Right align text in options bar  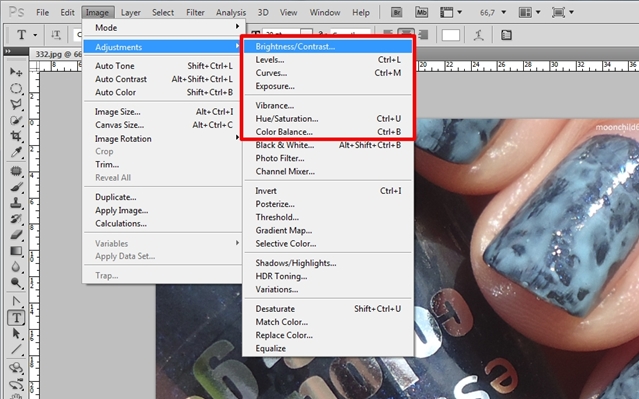tap(423, 35)
